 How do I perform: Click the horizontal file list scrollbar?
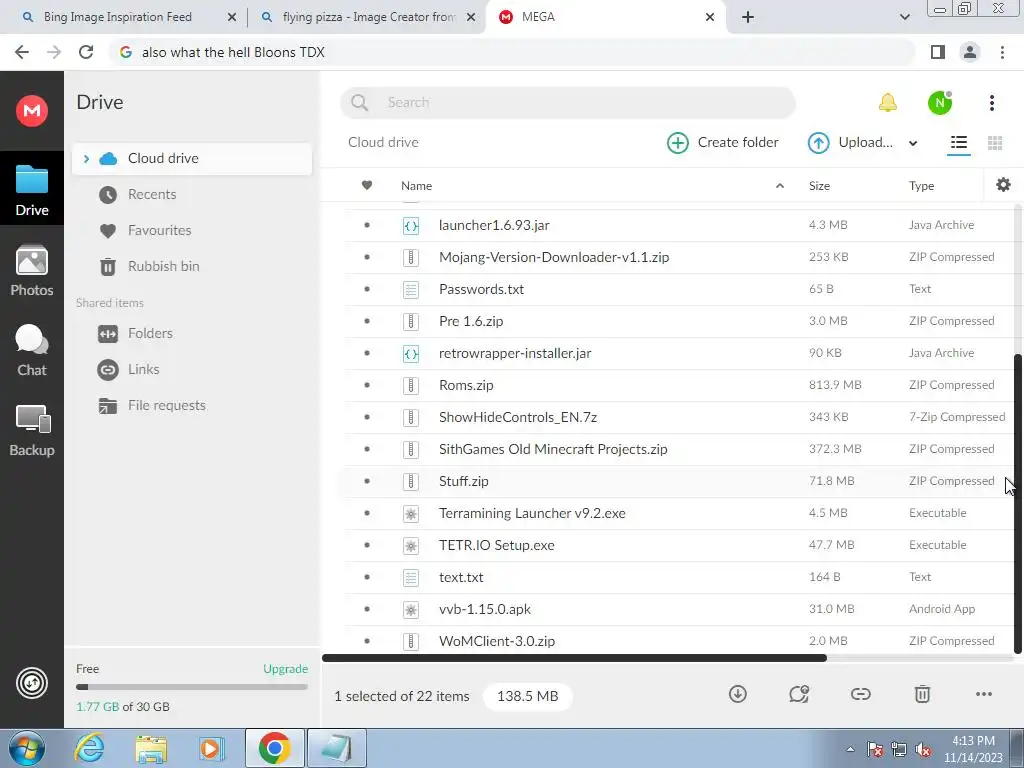coord(574,658)
